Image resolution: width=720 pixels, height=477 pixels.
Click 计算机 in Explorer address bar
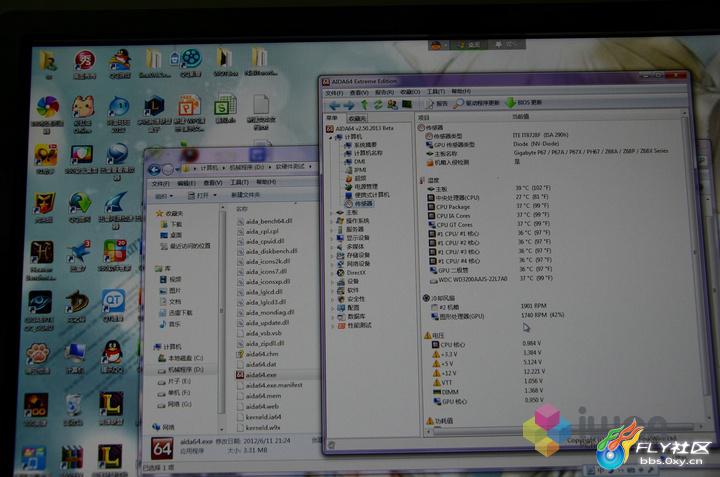(x=209, y=168)
